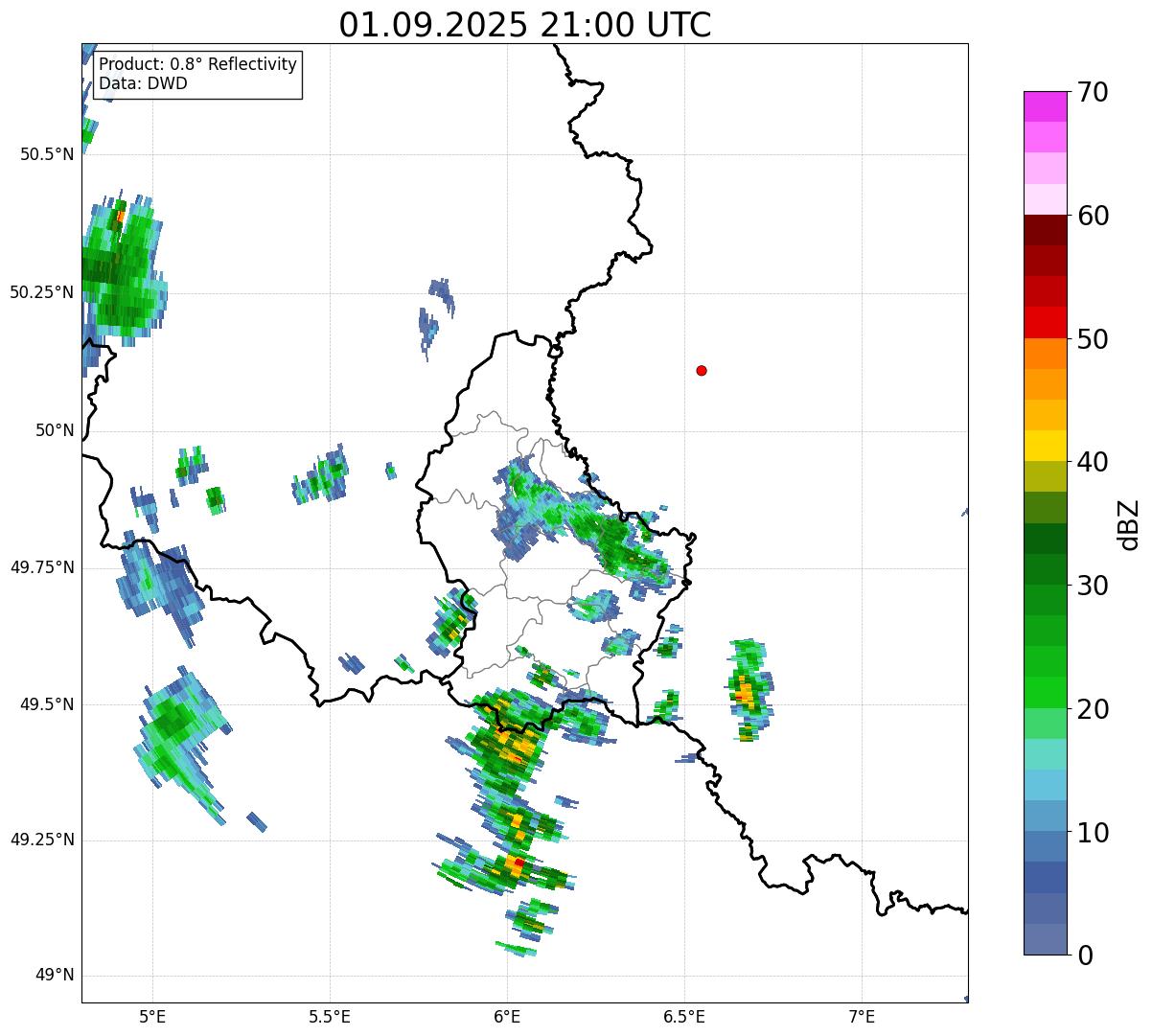1152x1036 pixels.
Task: Click the 5°E longitude label
Action: 152,1016
